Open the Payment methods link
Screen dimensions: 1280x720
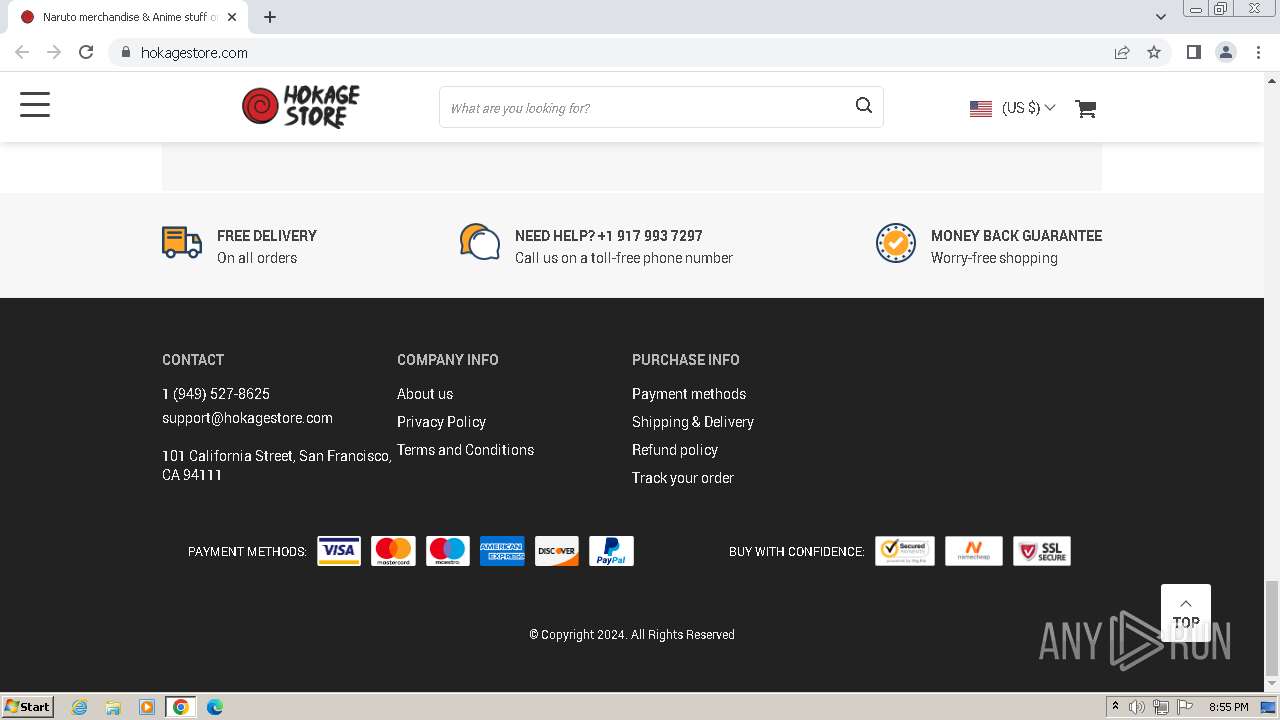[x=689, y=394]
